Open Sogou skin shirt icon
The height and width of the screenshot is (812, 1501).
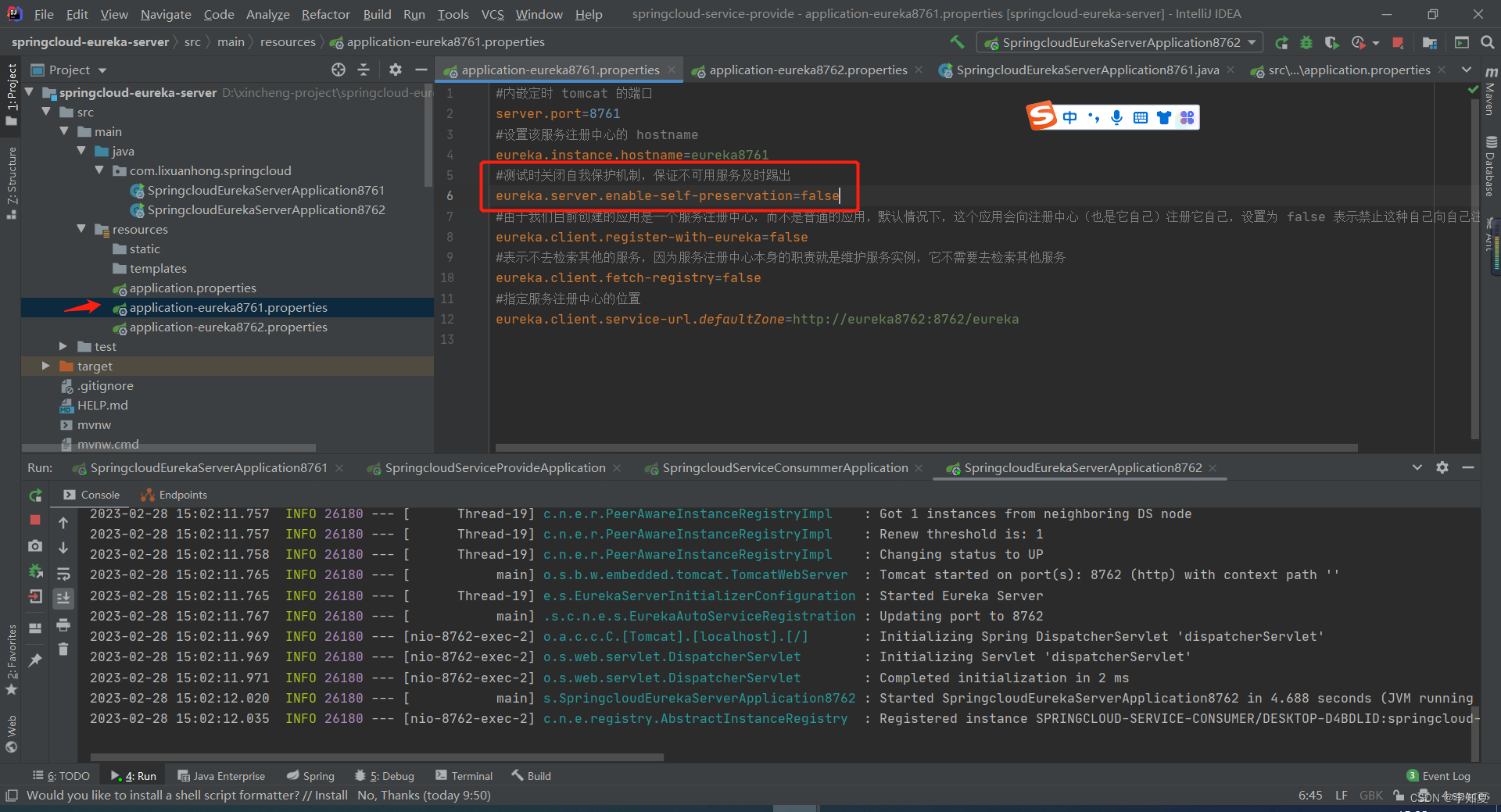1164,117
